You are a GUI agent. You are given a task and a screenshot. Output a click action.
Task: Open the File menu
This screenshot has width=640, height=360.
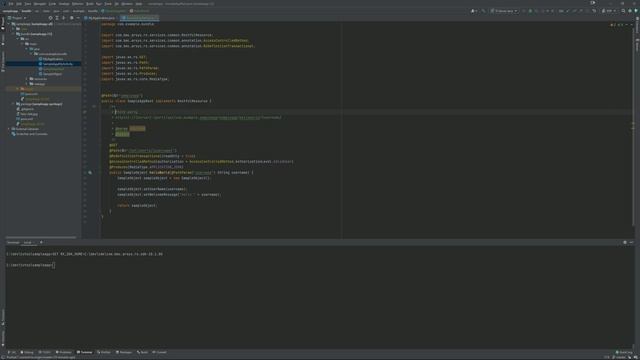pos(11,4)
